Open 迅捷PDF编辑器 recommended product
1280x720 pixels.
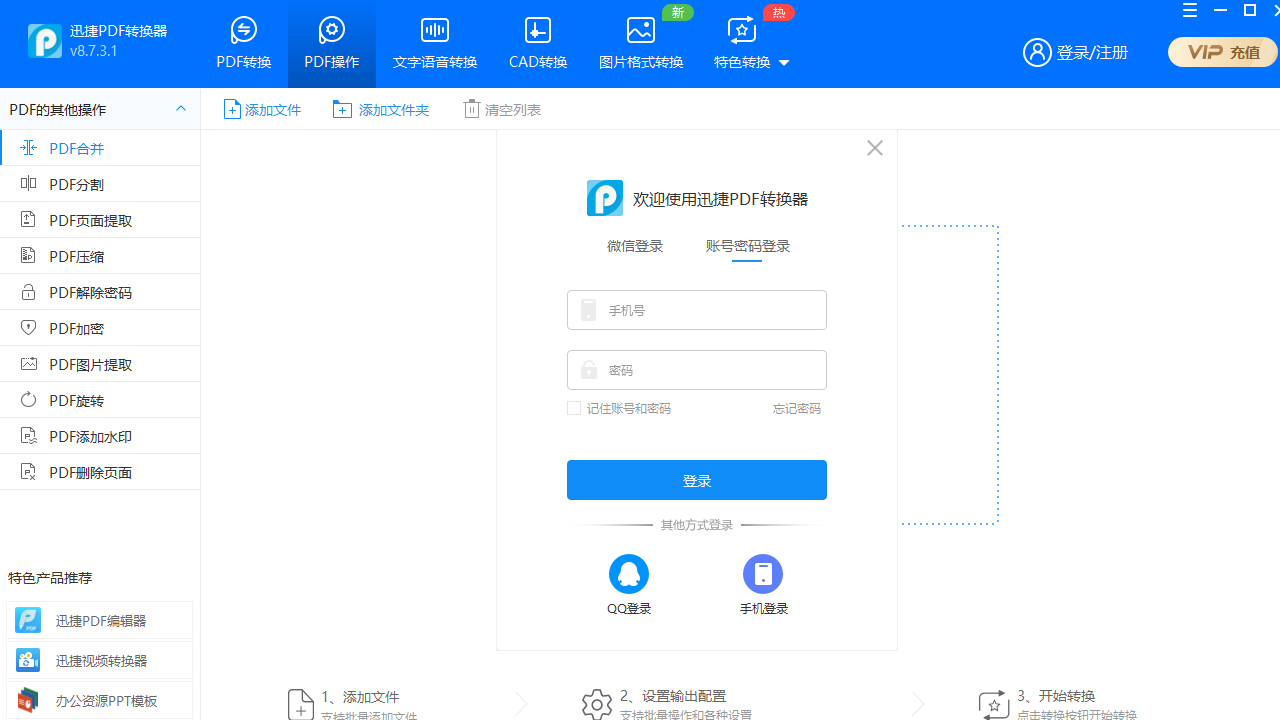coord(100,620)
